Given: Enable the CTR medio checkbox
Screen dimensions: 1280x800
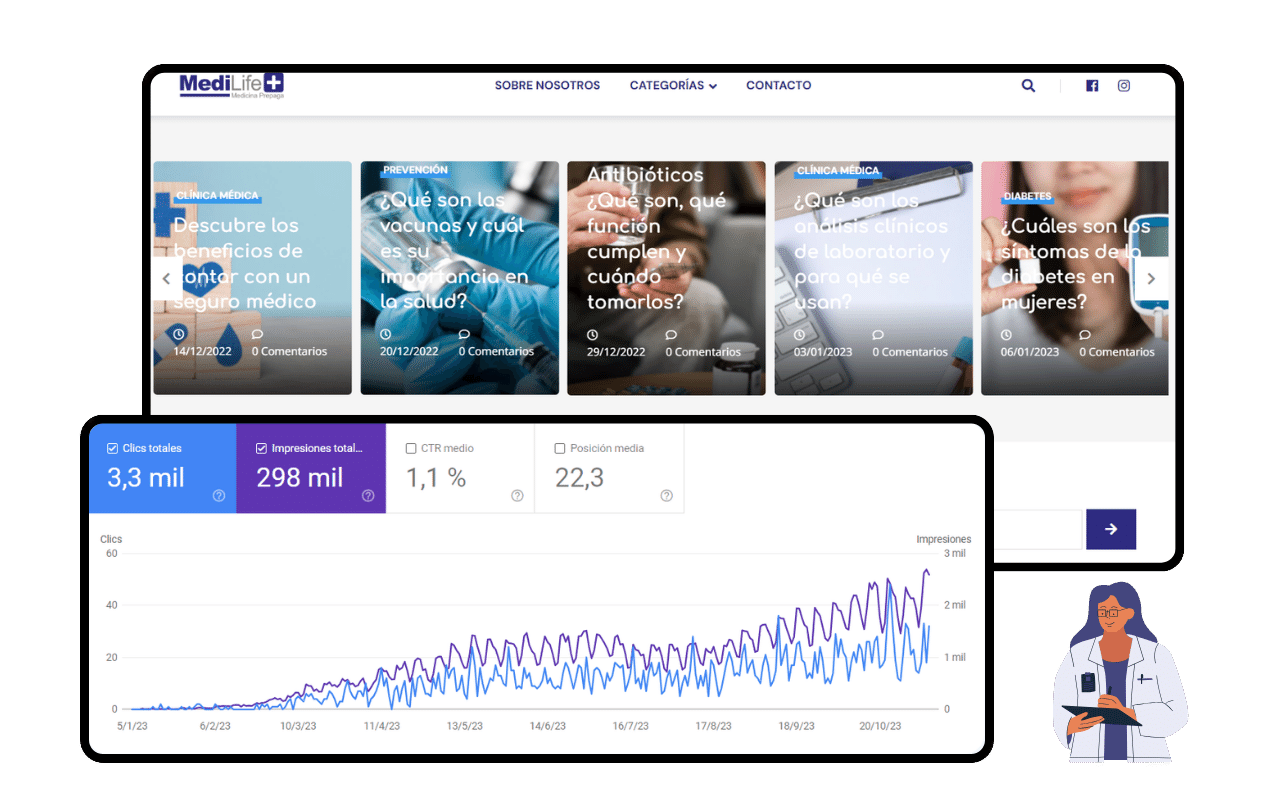Looking at the screenshot, I should pos(411,449).
